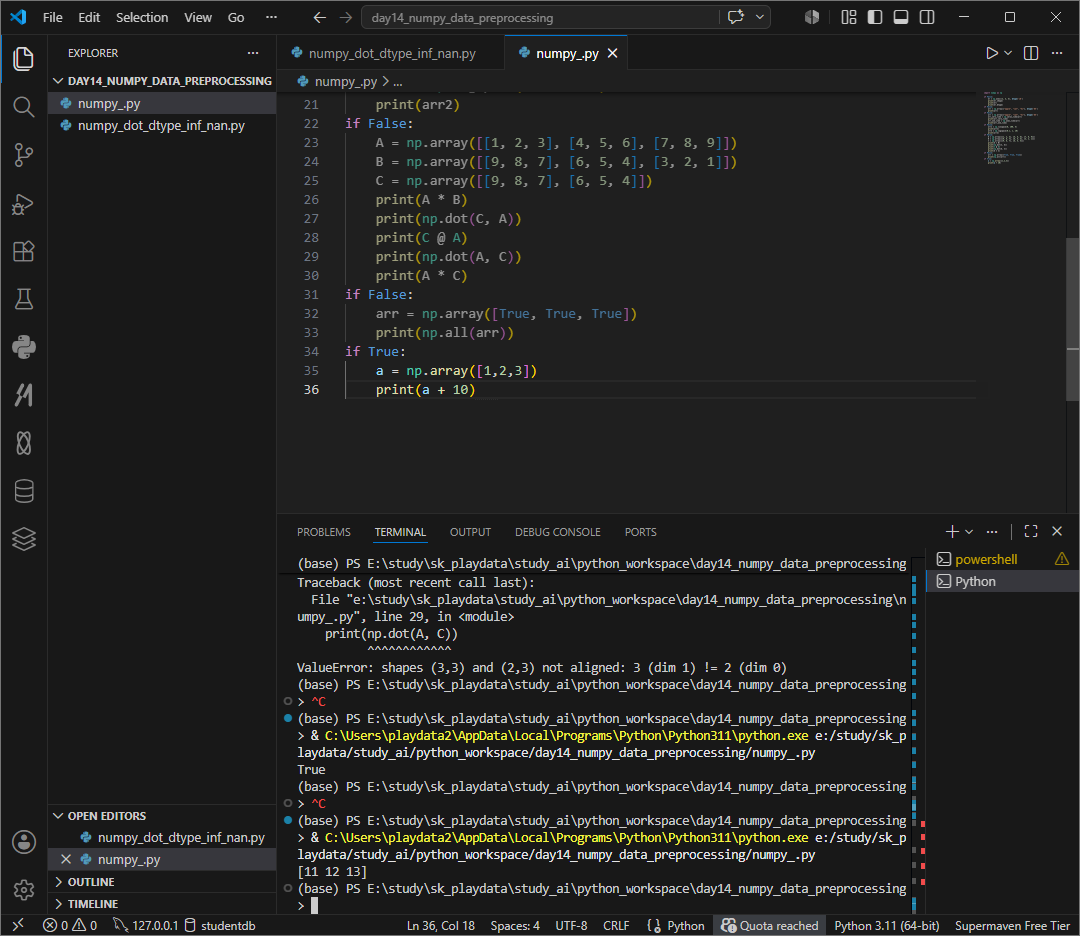Change end of line CRLF setting

coord(616,925)
